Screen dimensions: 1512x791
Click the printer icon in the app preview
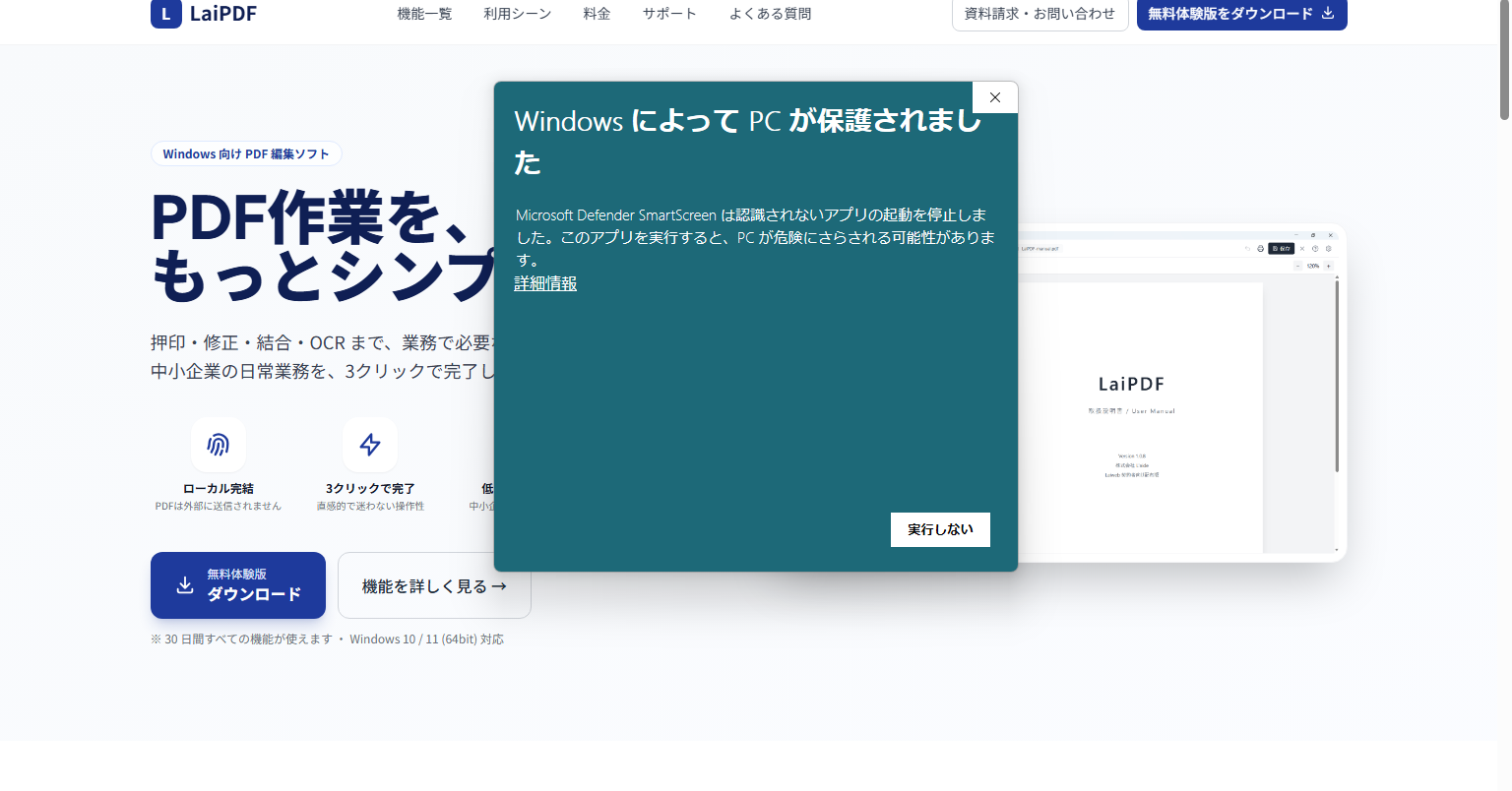[1261, 249]
